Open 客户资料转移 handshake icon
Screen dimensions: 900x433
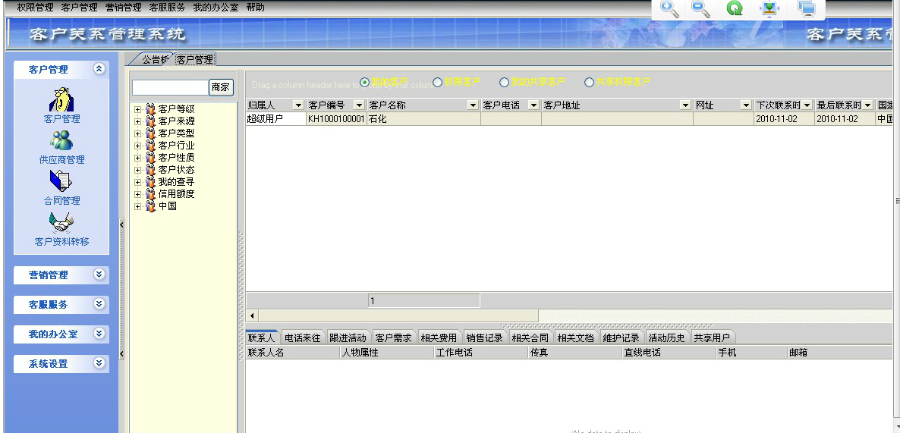[62, 222]
